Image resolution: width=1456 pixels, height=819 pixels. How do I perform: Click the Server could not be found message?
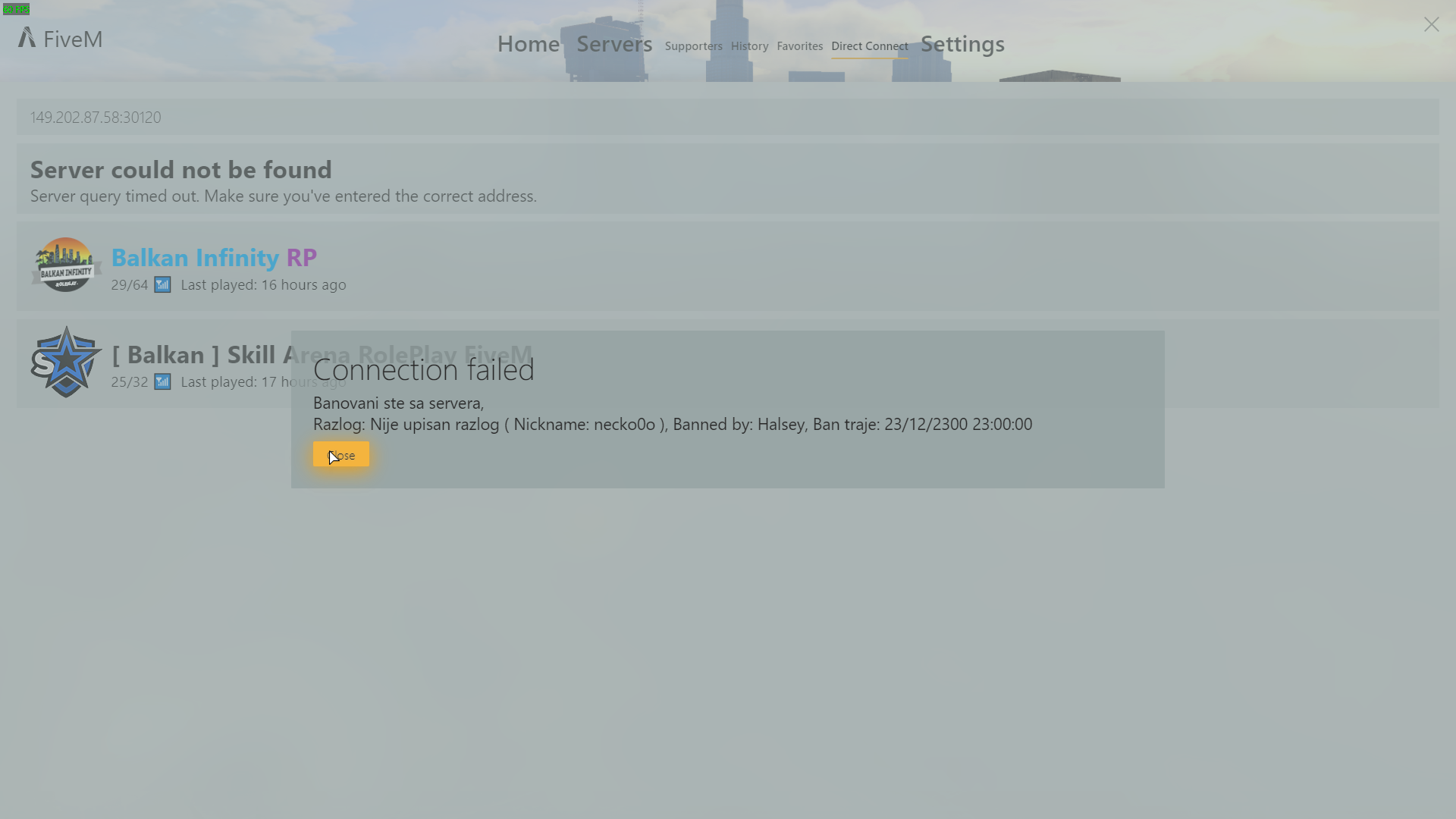(181, 170)
